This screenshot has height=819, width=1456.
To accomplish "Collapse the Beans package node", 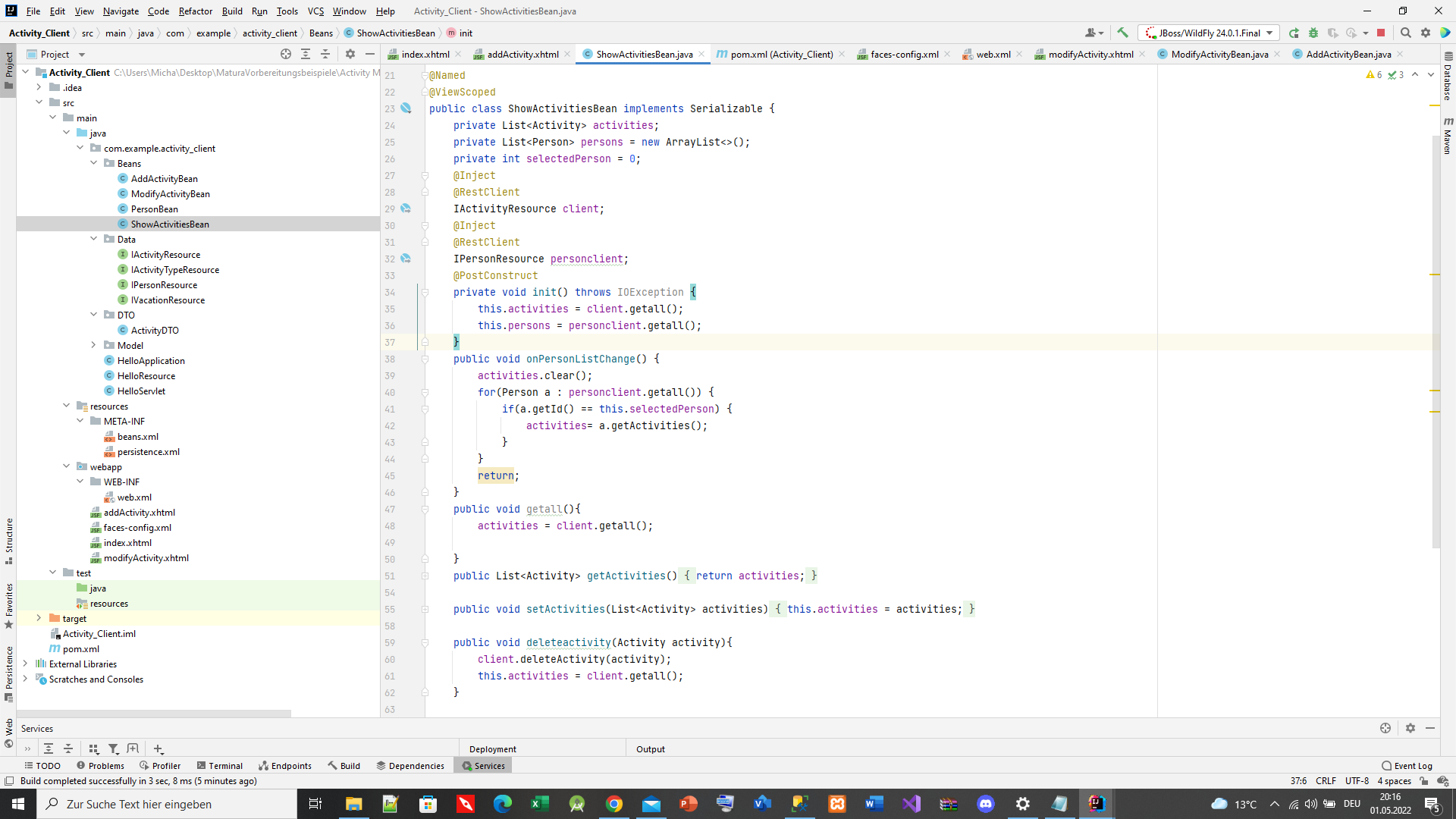I will click(93, 163).
